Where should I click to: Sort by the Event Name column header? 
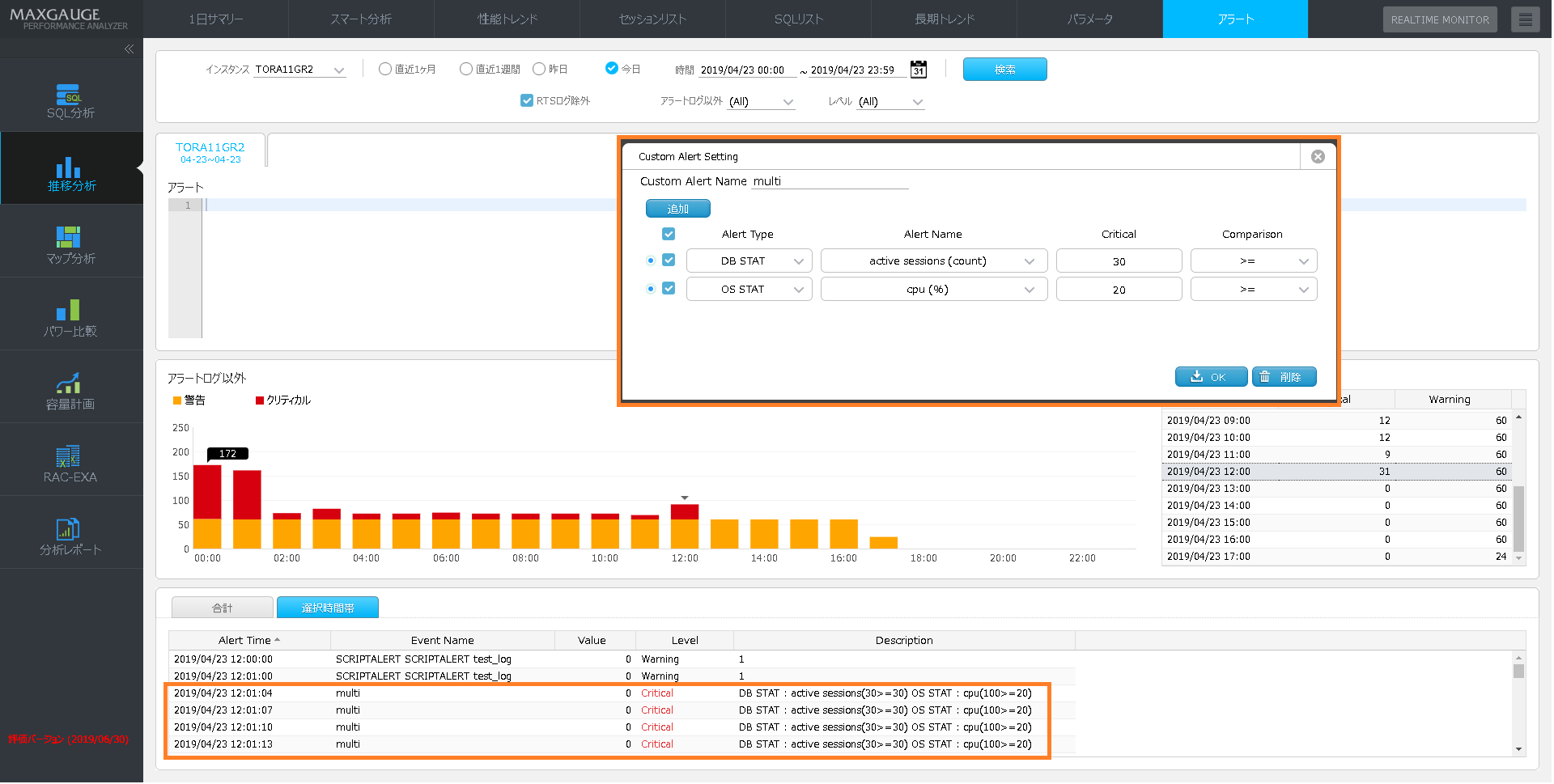click(443, 640)
